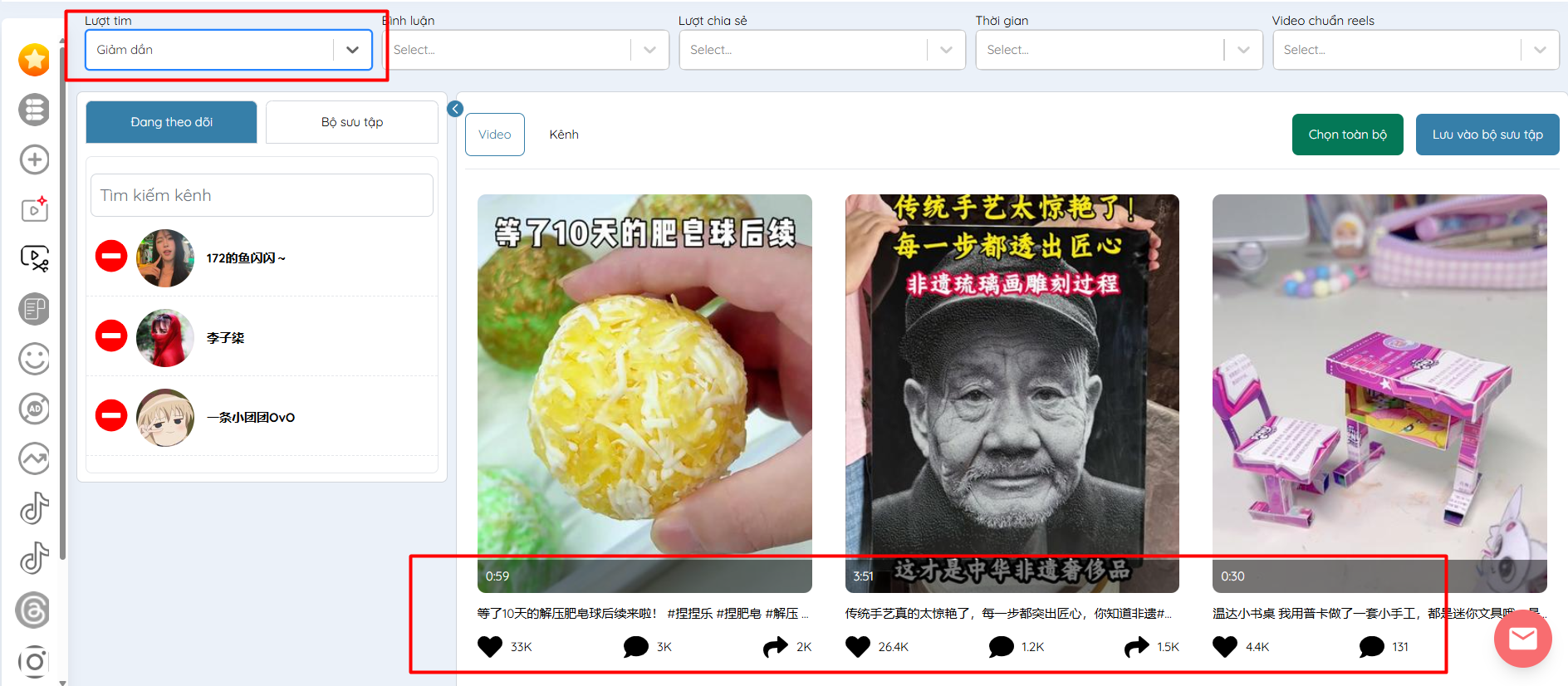Click the Lưu vào bộ sưu tập button

[x=1487, y=135]
